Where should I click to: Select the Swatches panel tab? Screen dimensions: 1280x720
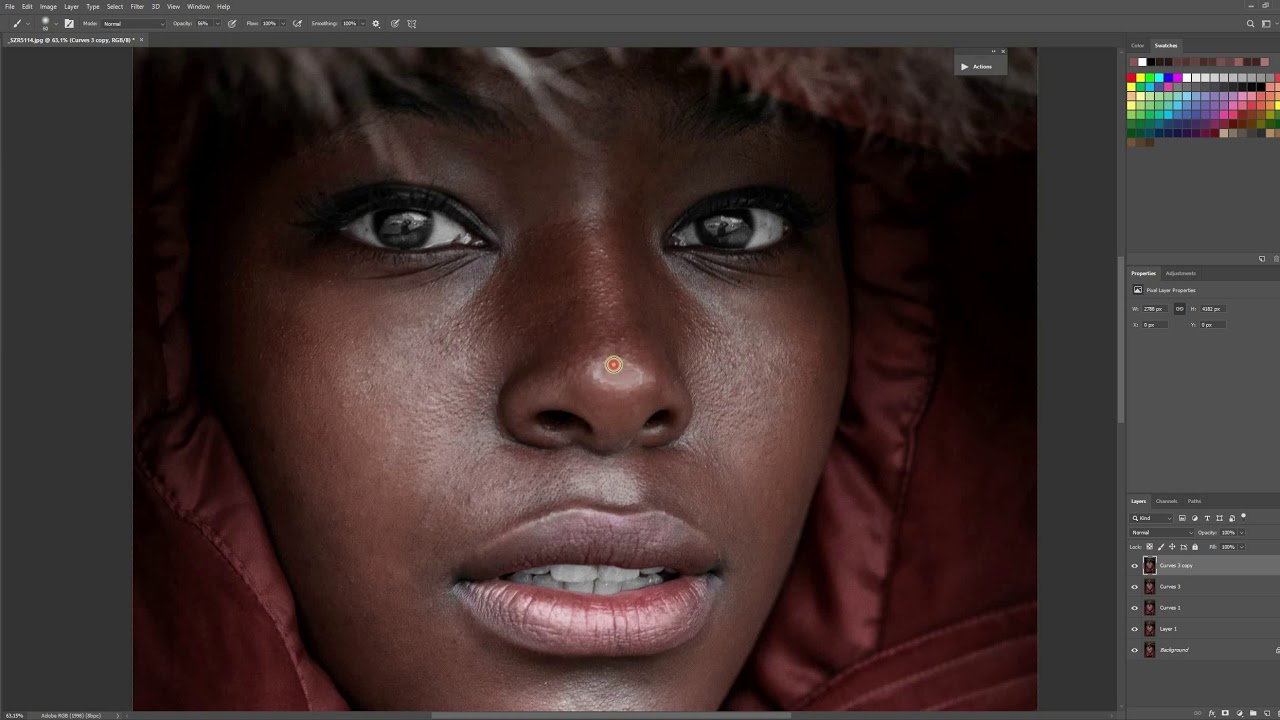click(1166, 45)
